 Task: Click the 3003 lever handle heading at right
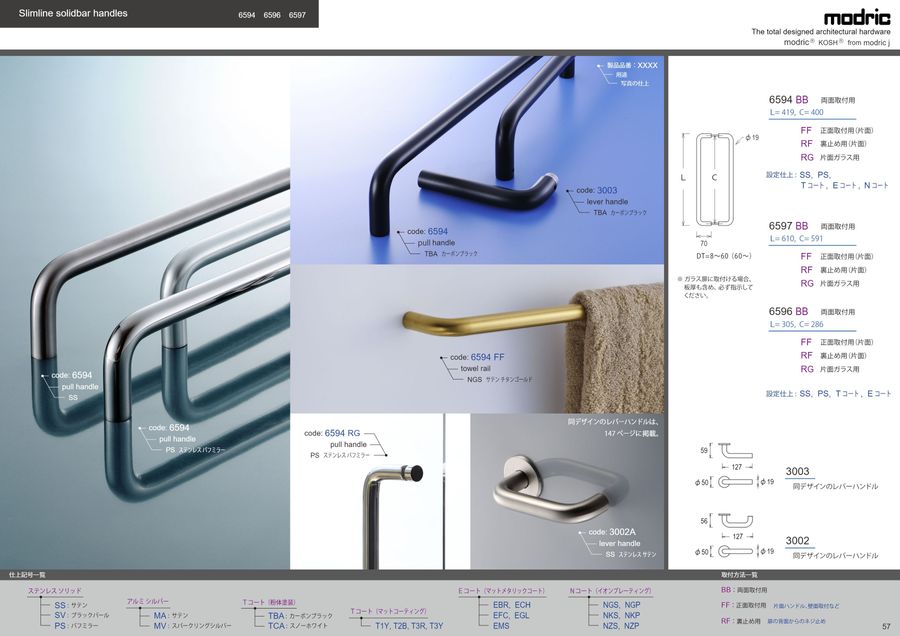(x=797, y=471)
